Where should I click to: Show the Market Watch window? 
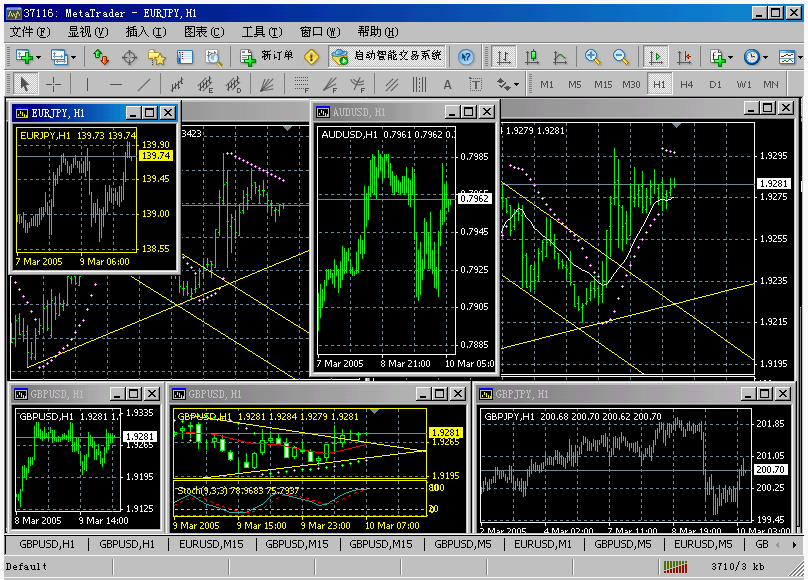point(100,57)
